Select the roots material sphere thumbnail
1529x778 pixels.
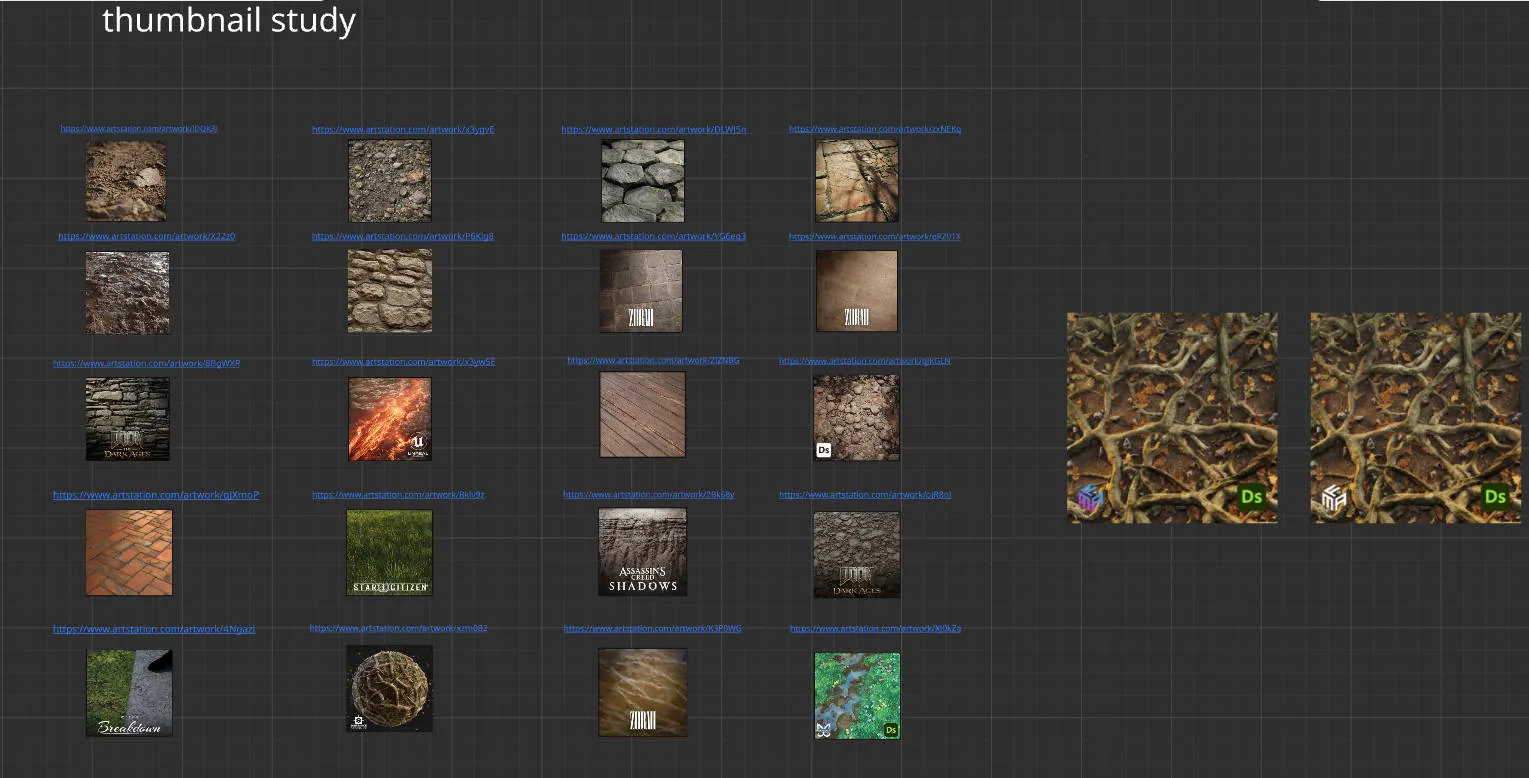pos(390,688)
